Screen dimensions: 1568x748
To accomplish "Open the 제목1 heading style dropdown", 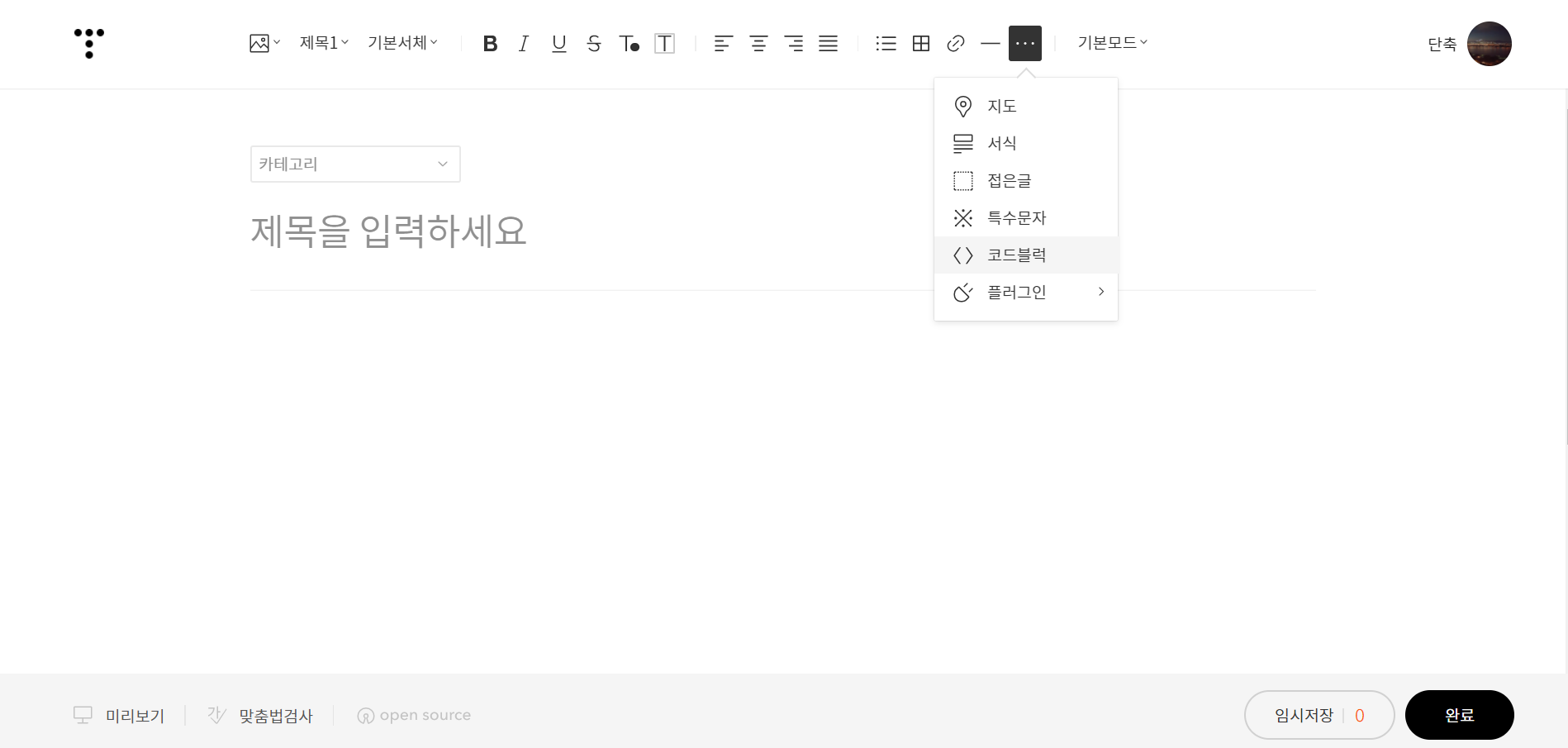I will [324, 43].
